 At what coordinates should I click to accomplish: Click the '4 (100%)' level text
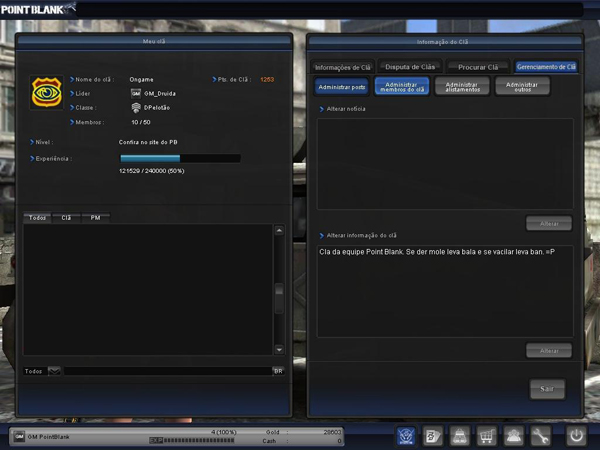(x=224, y=432)
